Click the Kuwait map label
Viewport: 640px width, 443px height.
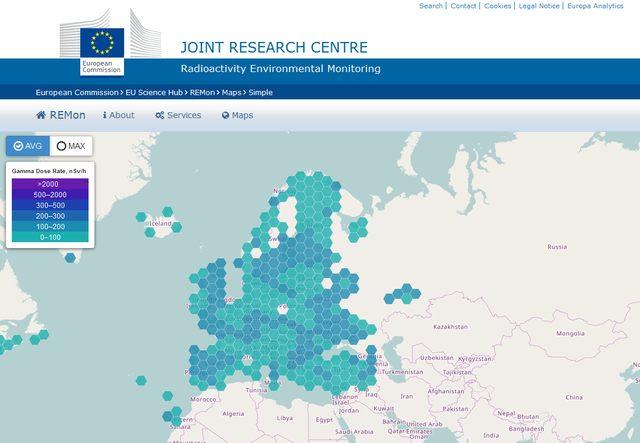point(384,408)
